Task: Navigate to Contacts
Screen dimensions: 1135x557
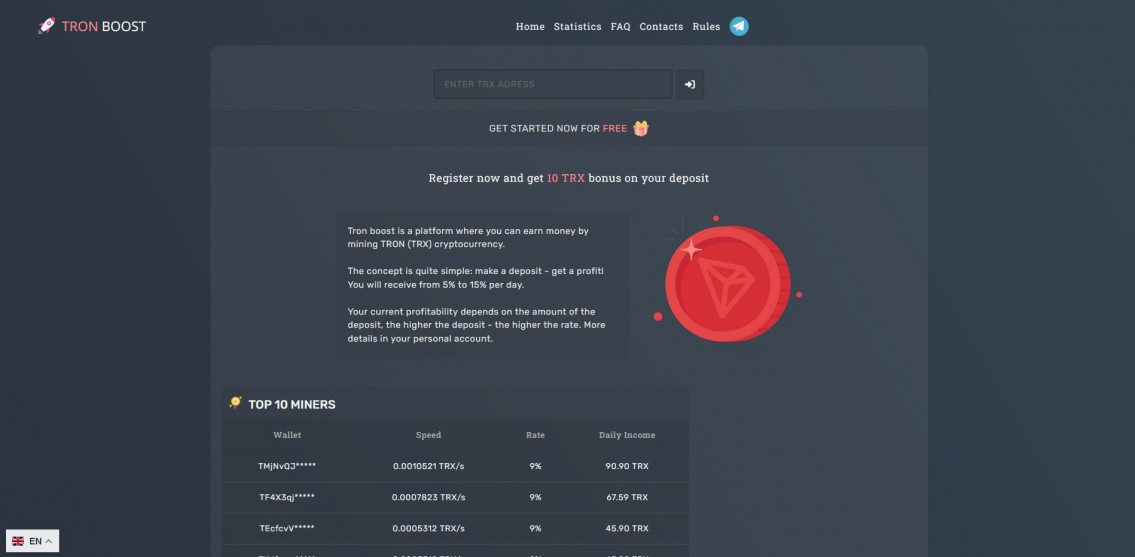Action: point(661,27)
